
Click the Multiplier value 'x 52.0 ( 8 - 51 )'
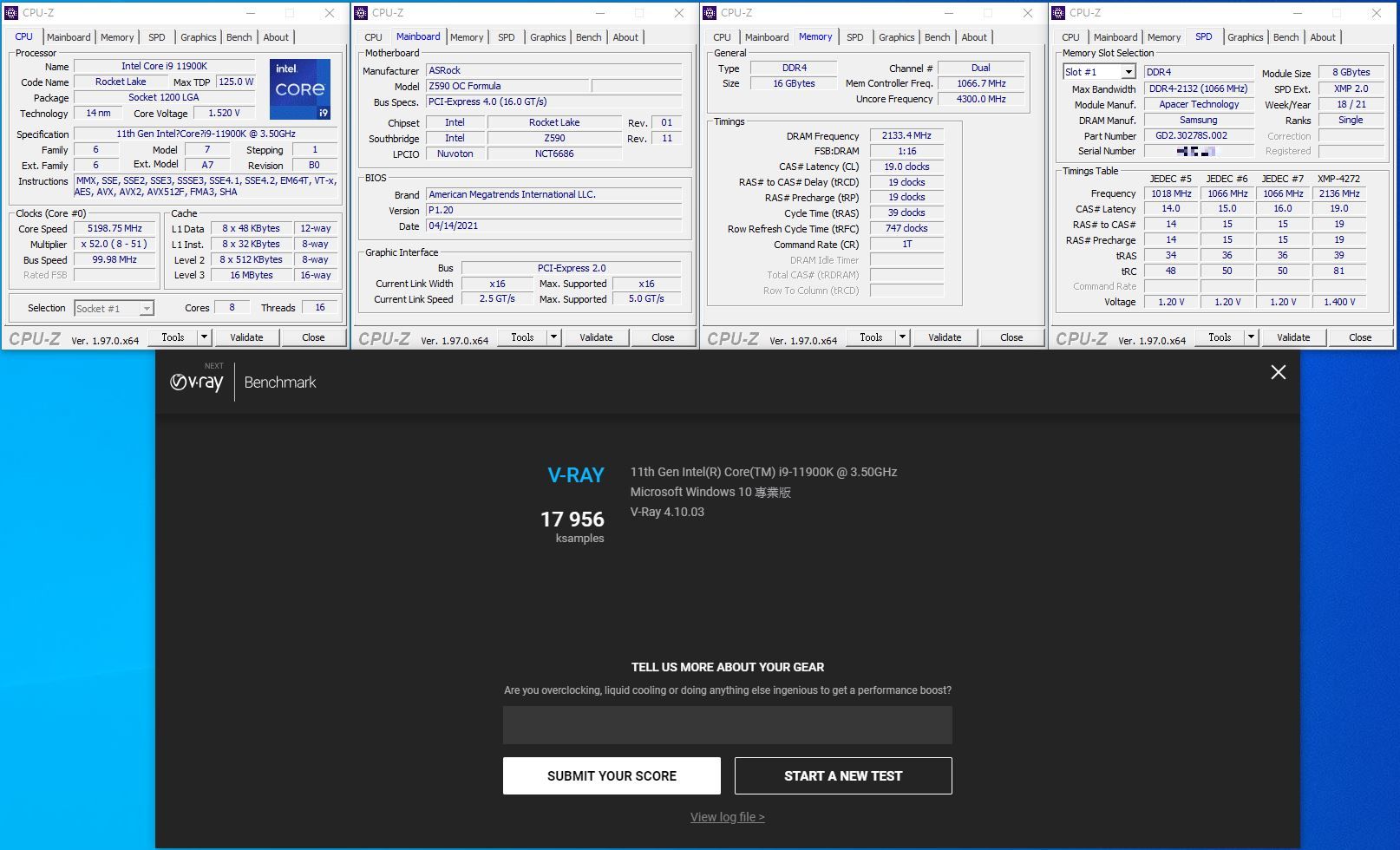[x=114, y=245]
